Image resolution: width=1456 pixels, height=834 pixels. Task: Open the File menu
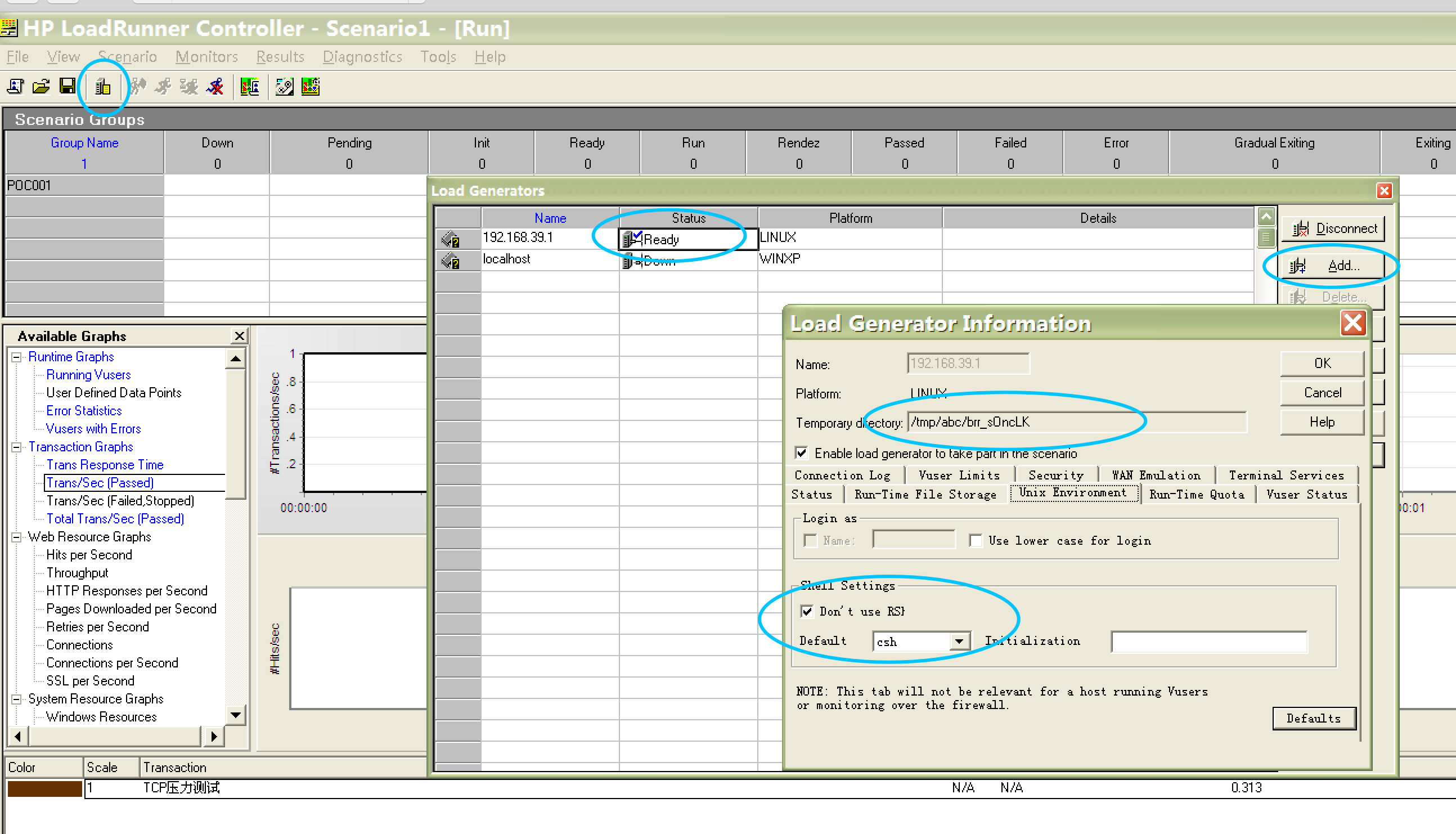coord(18,57)
